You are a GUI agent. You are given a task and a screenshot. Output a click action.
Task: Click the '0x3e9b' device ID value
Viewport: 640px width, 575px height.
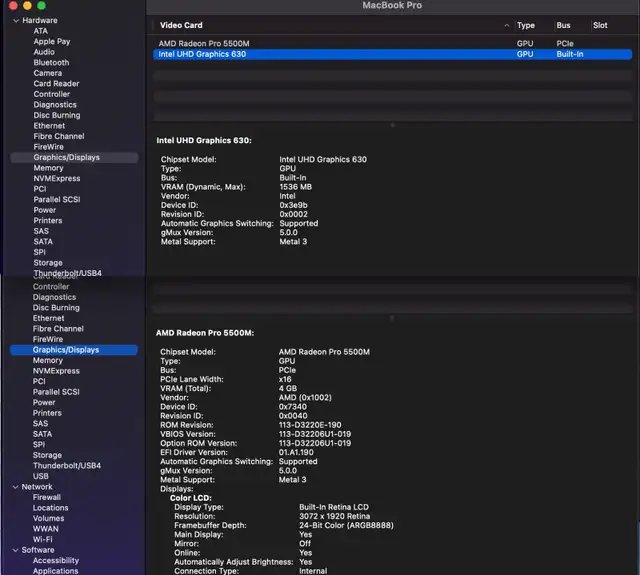click(293, 205)
